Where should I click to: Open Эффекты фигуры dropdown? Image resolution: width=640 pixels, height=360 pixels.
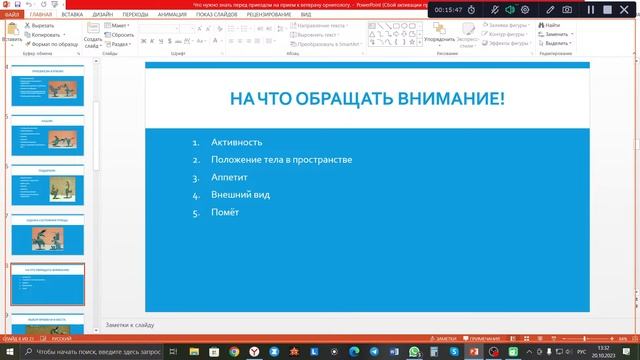click(x=506, y=43)
